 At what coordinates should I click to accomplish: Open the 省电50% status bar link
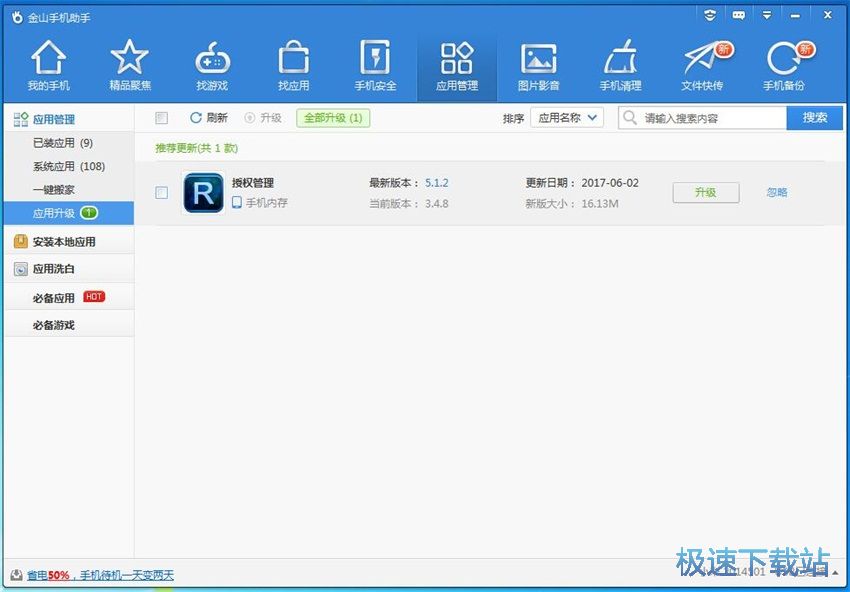(x=100, y=575)
